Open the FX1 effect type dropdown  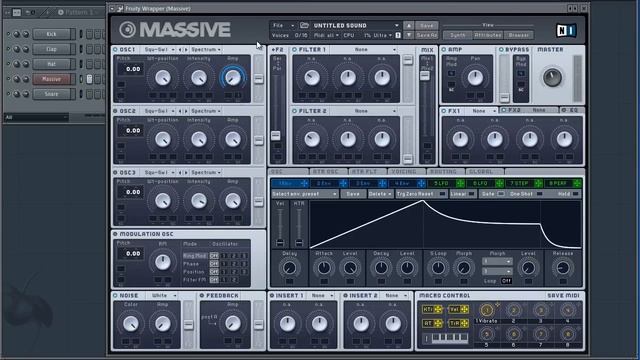point(483,111)
